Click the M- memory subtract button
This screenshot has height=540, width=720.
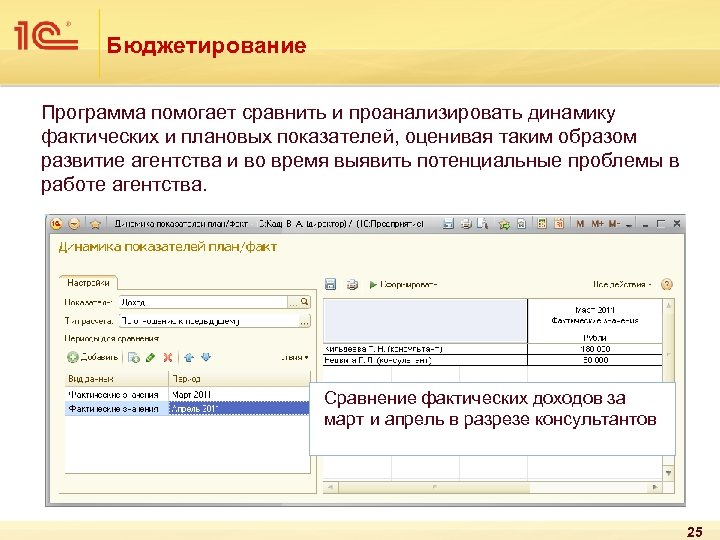click(x=614, y=224)
